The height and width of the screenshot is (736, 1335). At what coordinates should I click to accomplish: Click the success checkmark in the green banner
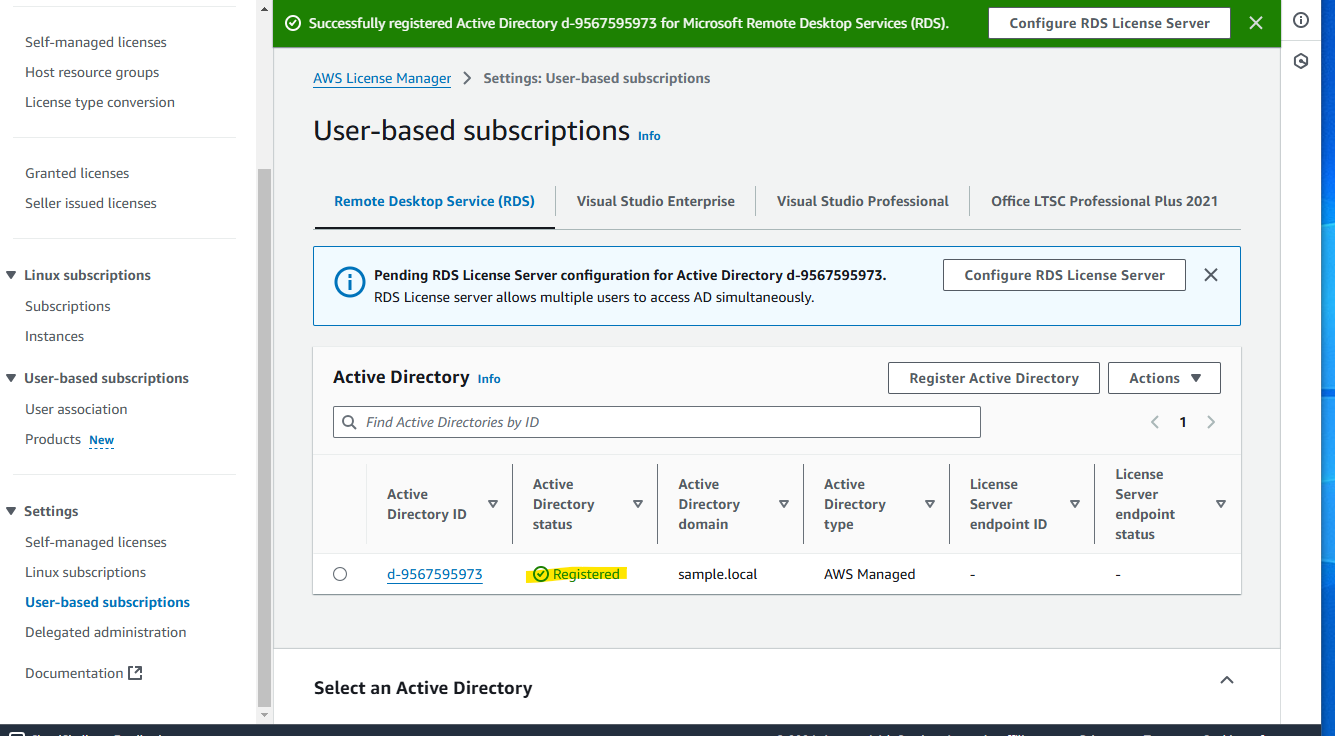[292, 22]
